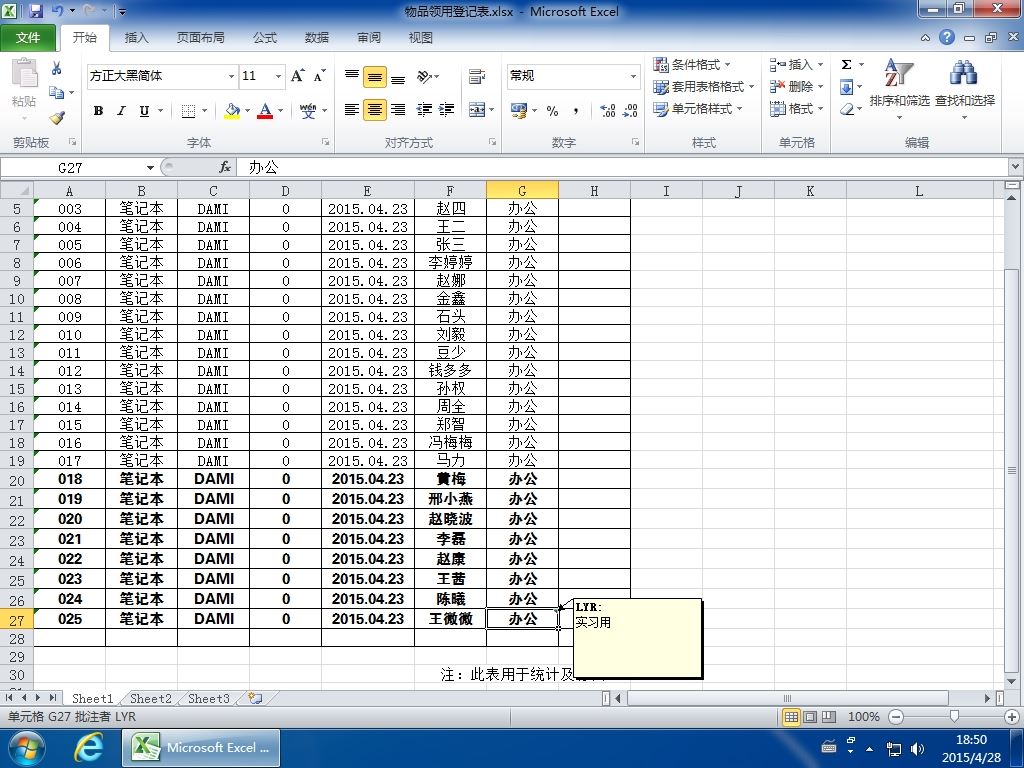Switch to 公式 ribbon tab
Viewport: 1024px width, 768px height.
(x=264, y=37)
